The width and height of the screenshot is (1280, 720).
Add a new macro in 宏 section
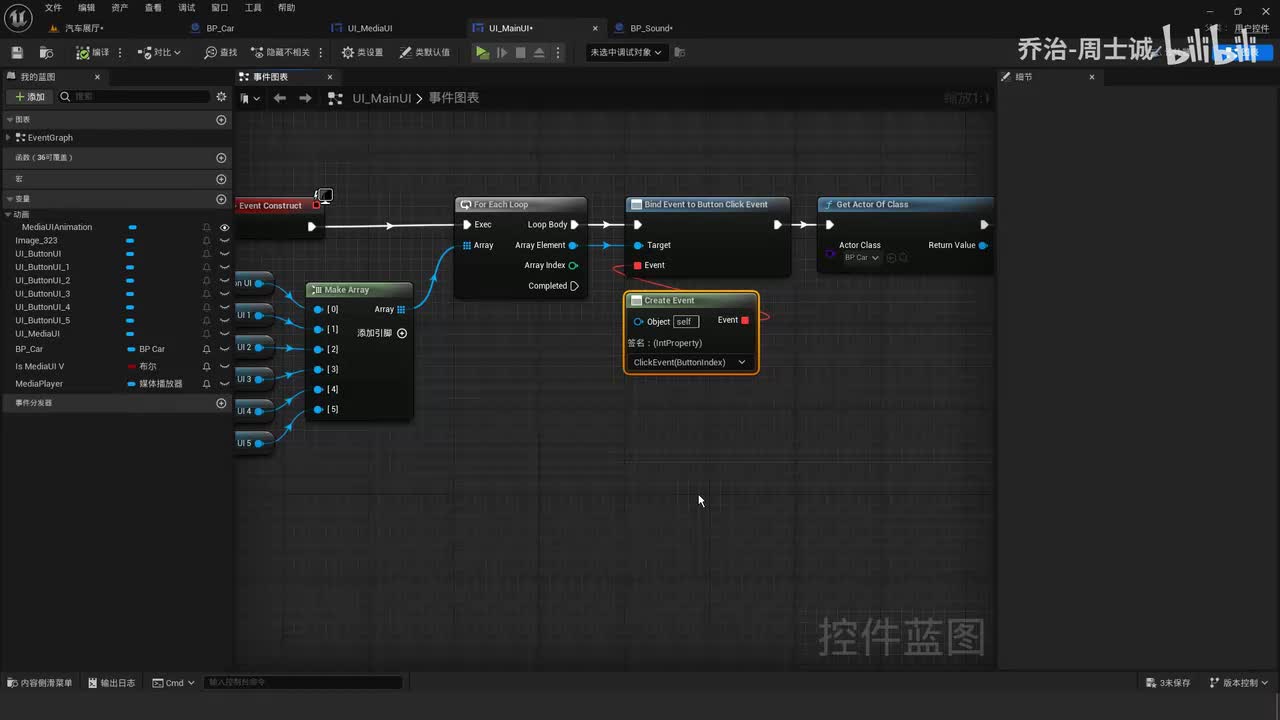tap(221, 179)
